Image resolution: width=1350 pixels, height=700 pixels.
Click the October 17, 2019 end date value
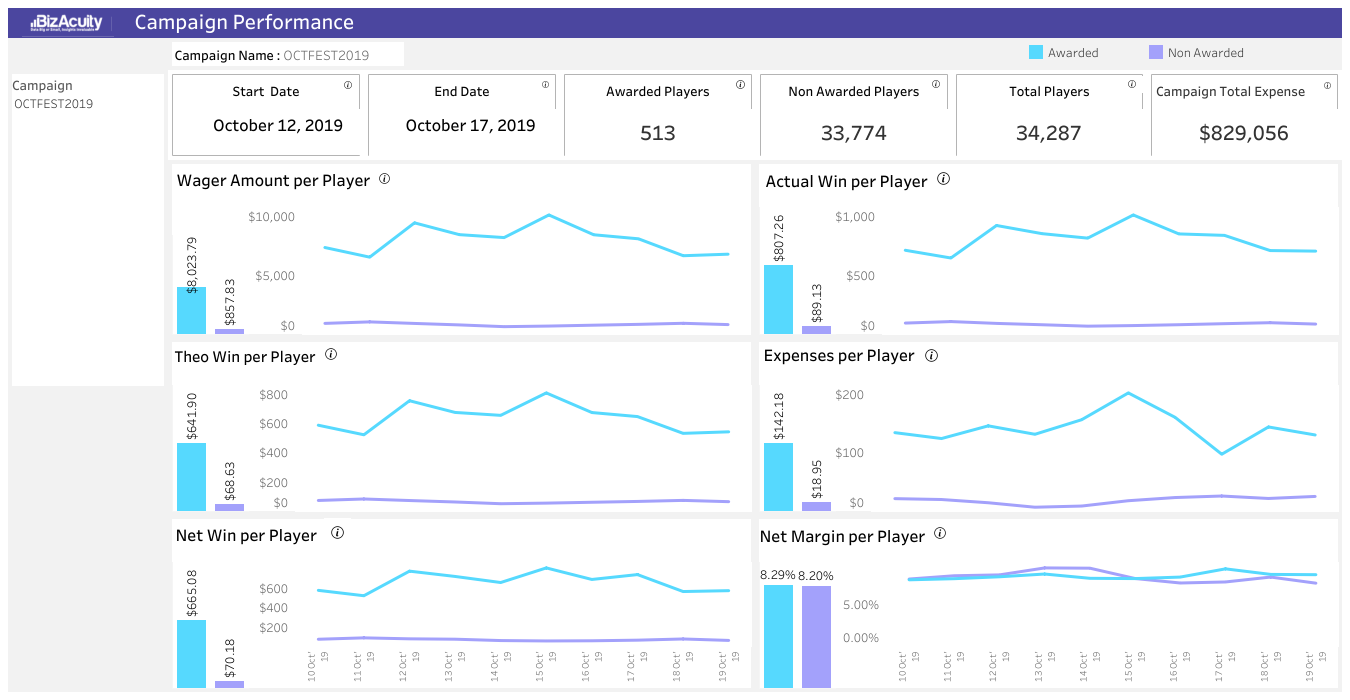pyautogui.click(x=470, y=126)
